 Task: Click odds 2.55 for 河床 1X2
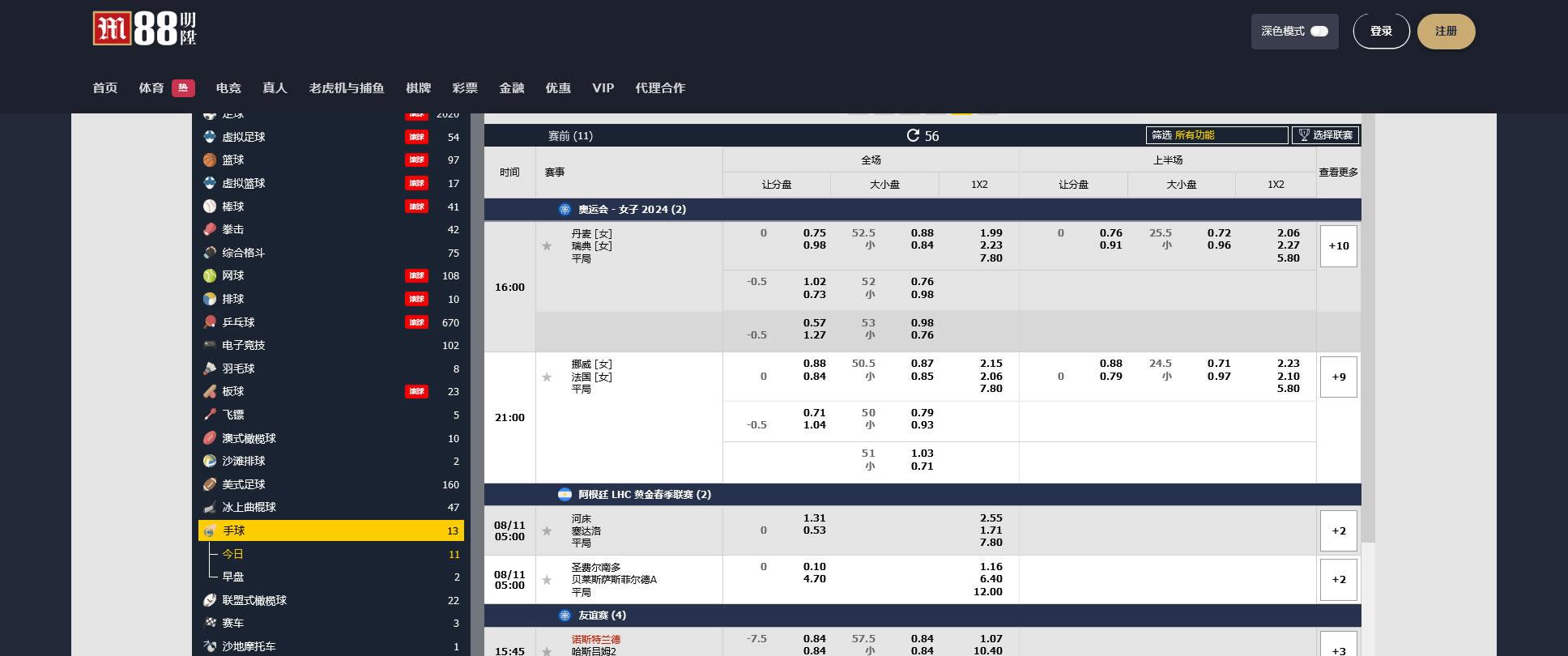point(991,518)
